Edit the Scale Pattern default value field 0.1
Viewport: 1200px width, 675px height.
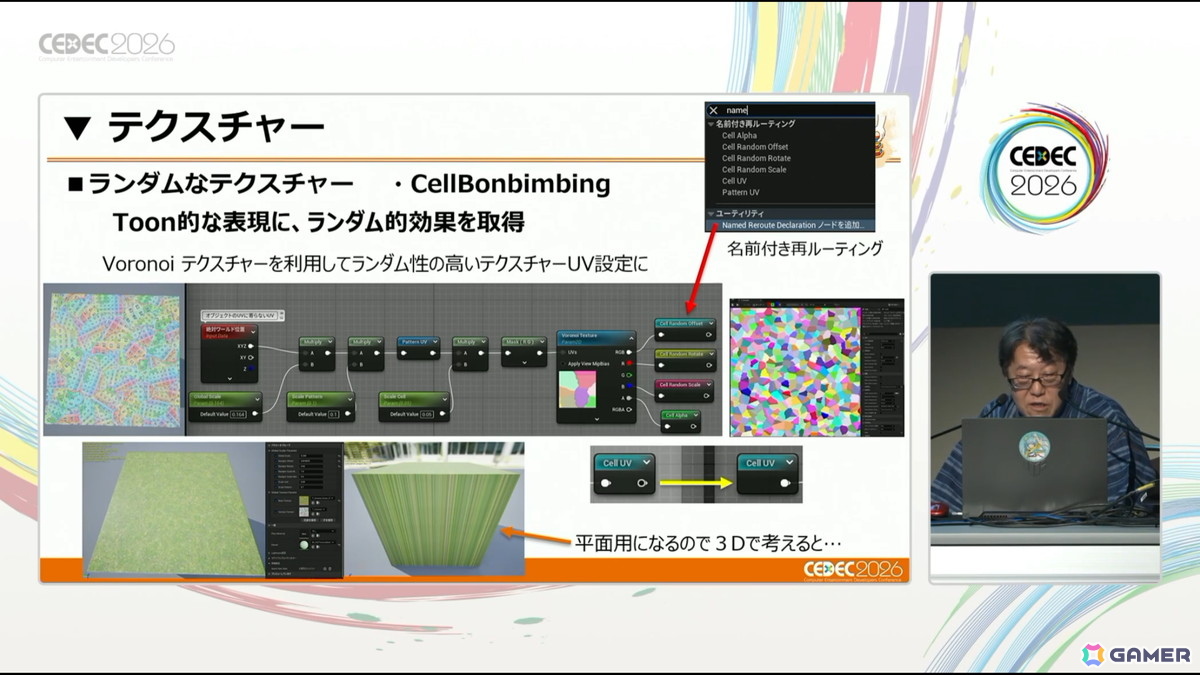coord(333,414)
